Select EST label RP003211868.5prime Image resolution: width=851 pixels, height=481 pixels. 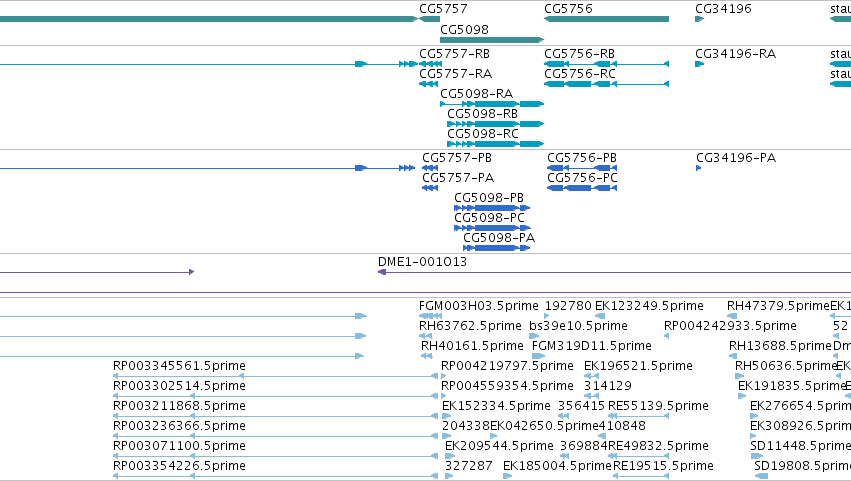179,407
